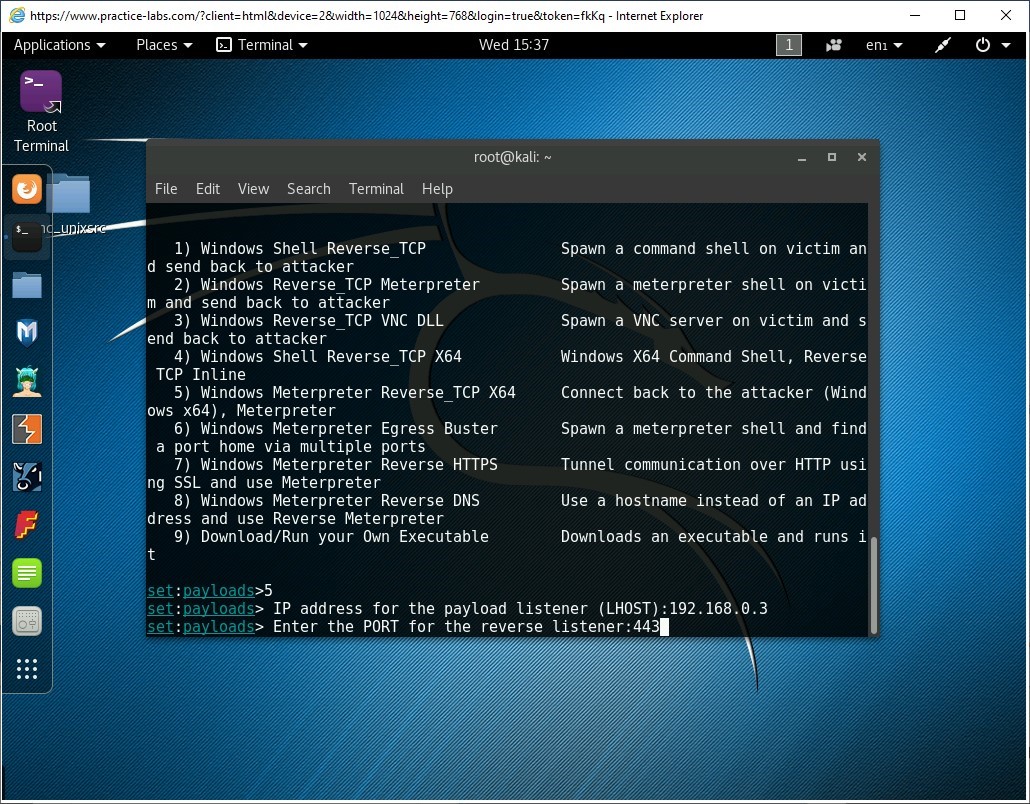This screenshot has height=804, width=1030.
Task: Click '5) Windows Meterpreter Reverse_TCP X64' line
Action: click(x=345, y=393)
